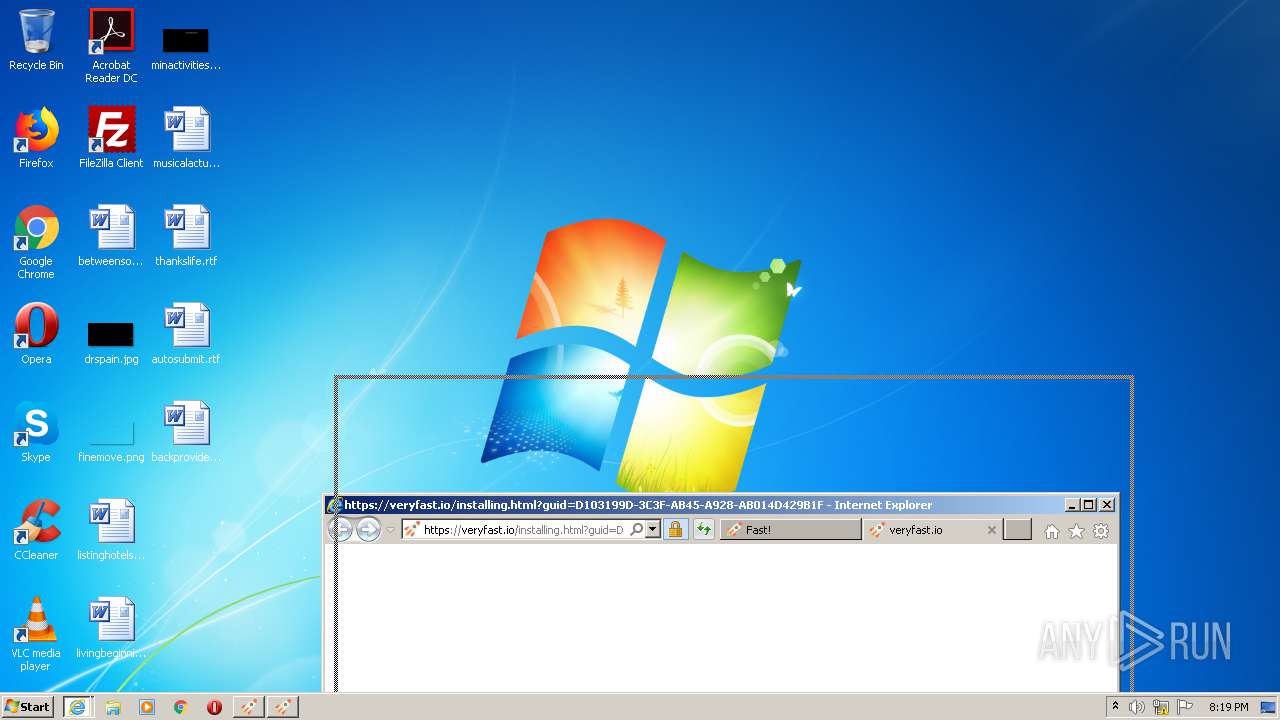The image size is (1280, 720).
Task: Open the volume speaker tray icon
Action: tap(1137, 707)
